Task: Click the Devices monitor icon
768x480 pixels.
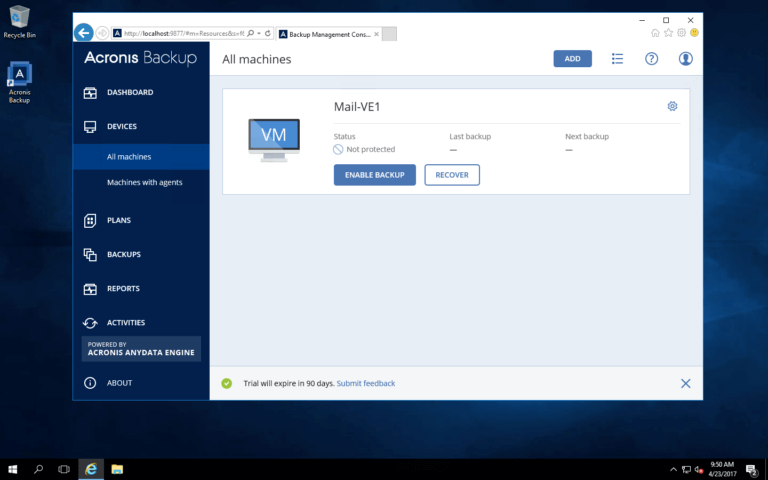Action: coord(90,127)
